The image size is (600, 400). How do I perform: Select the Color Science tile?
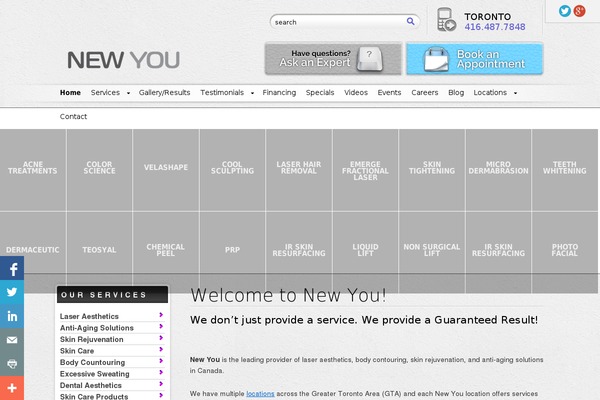pyautogui.click(x=99, y=170)
